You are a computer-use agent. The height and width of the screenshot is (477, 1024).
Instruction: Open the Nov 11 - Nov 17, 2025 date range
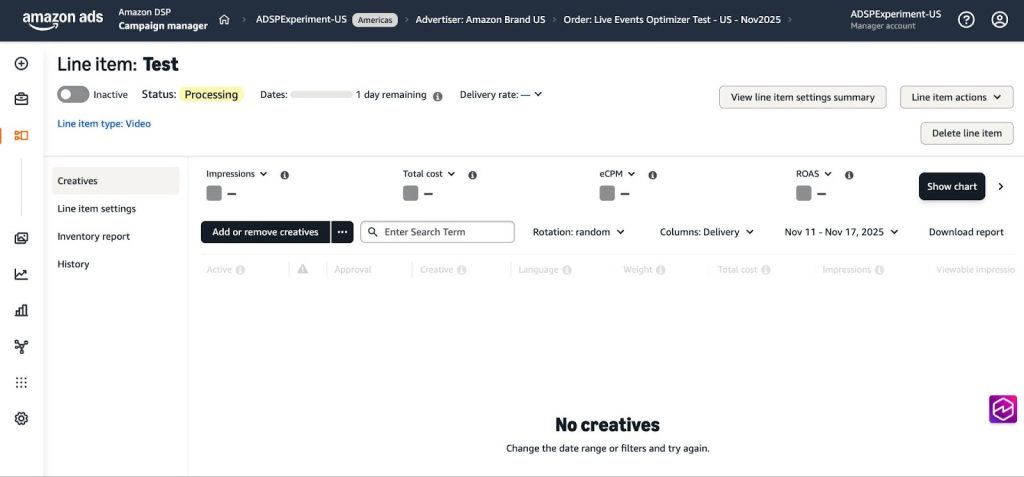[x=841, y=232]
